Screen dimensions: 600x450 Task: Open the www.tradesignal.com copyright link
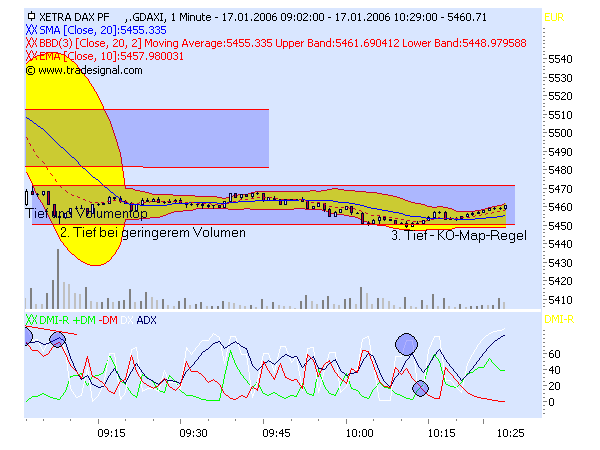point(90,70)
